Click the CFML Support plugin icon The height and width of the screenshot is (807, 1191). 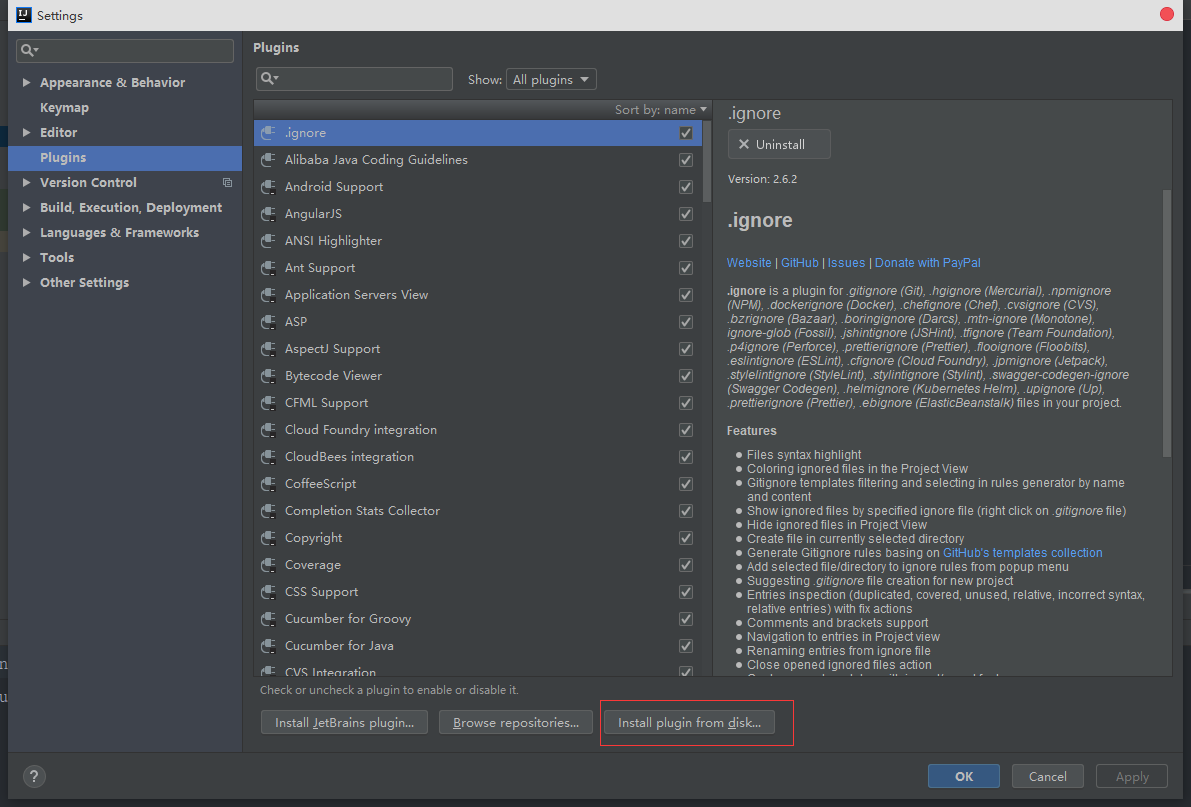(x=268, y=403)
